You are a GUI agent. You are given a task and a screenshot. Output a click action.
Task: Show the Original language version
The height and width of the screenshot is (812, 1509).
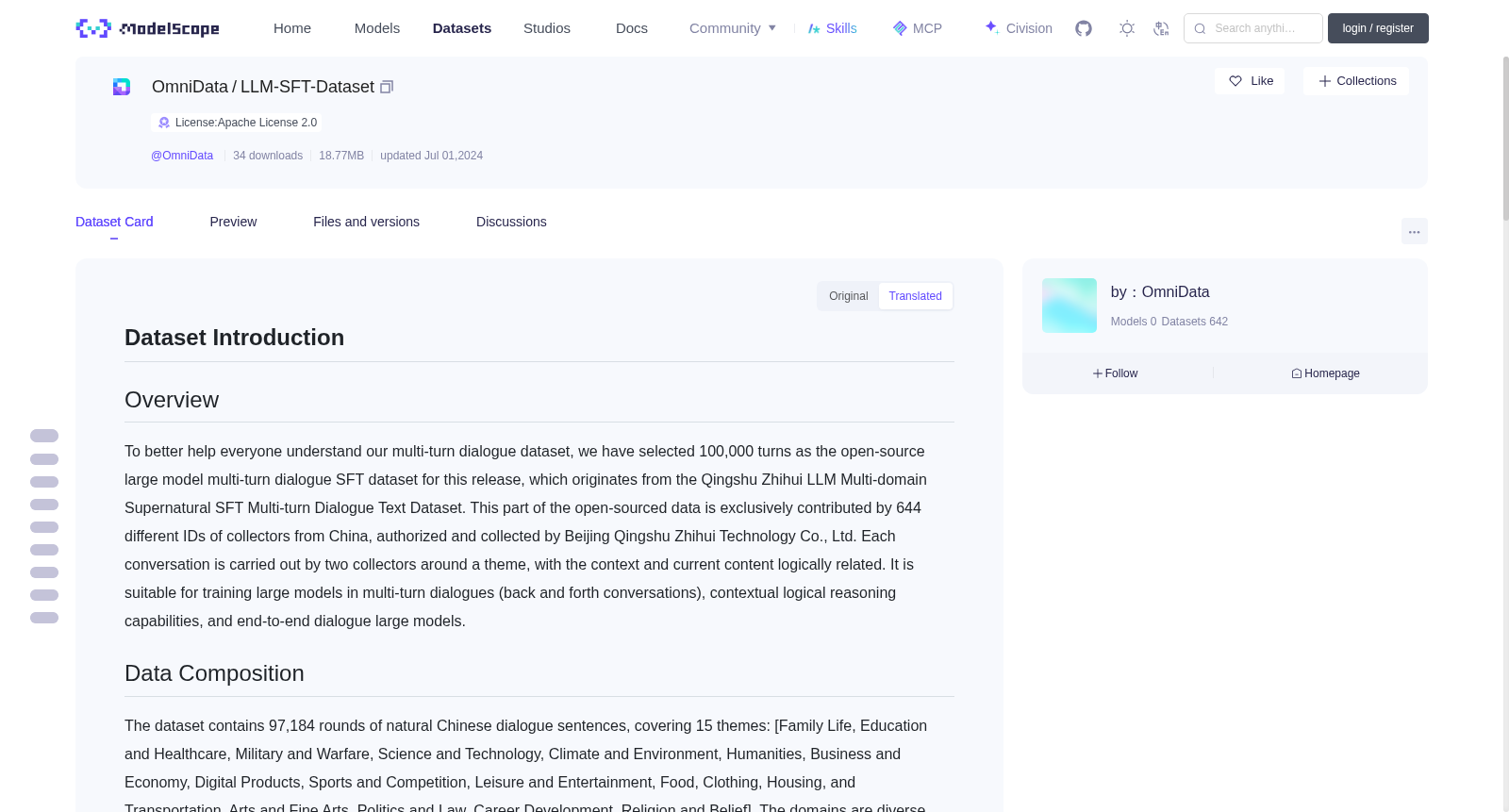point(849,296)
